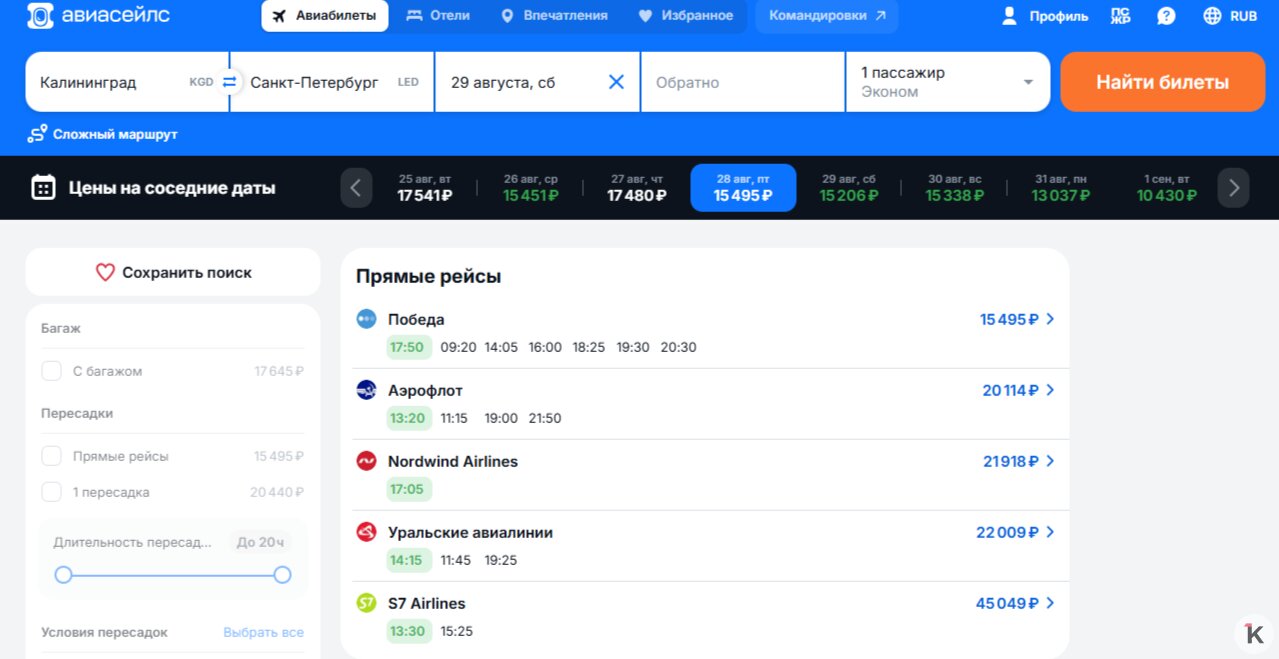Click the Aviasales logo

(x=98, y=16)
